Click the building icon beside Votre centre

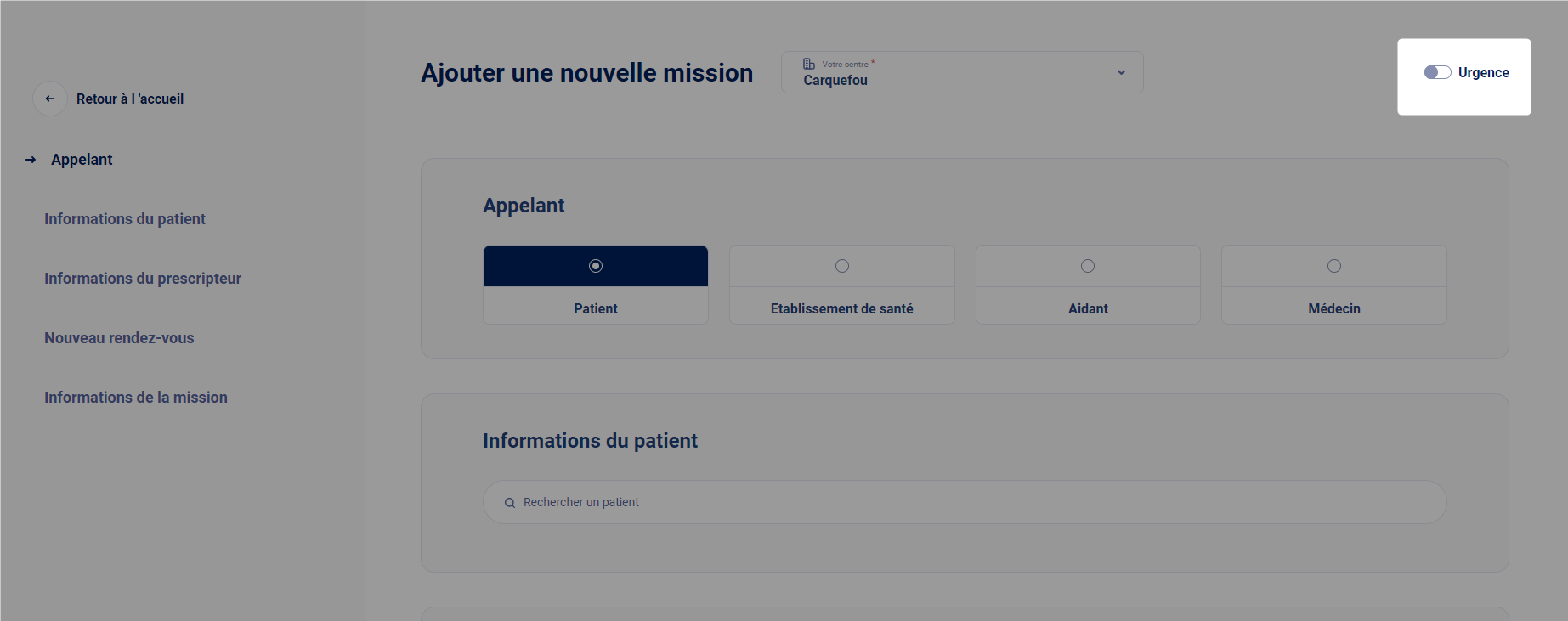[x=809, y=64]
